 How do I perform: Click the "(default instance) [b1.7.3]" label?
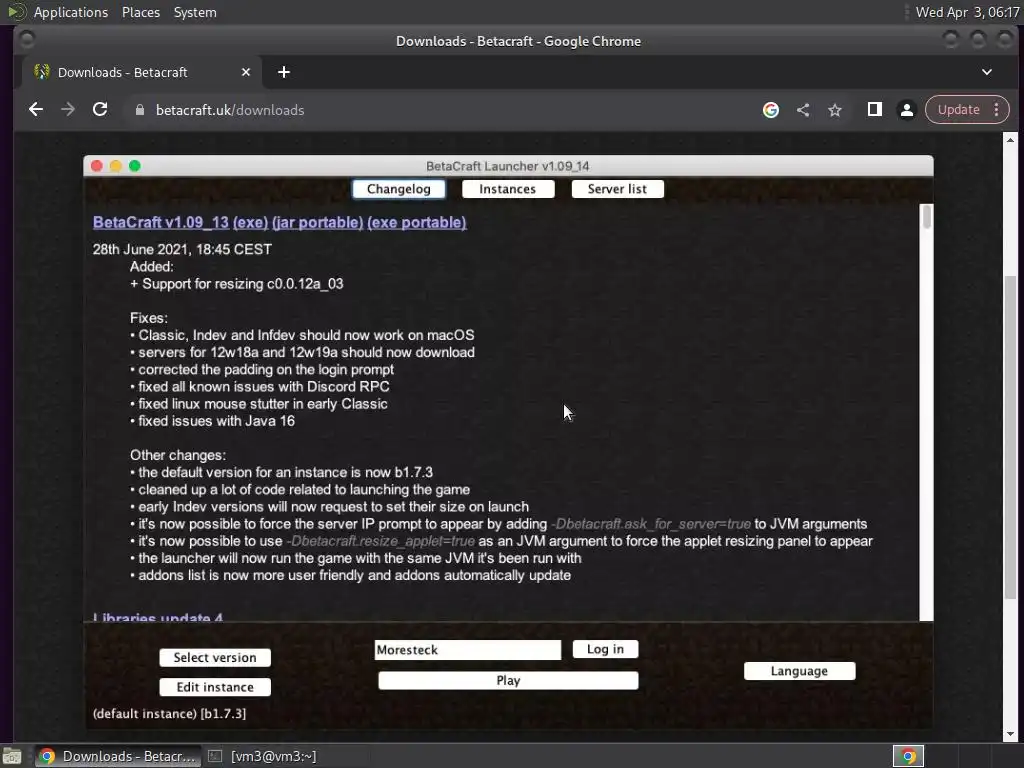pyautogui.click(x=170, y=714)
